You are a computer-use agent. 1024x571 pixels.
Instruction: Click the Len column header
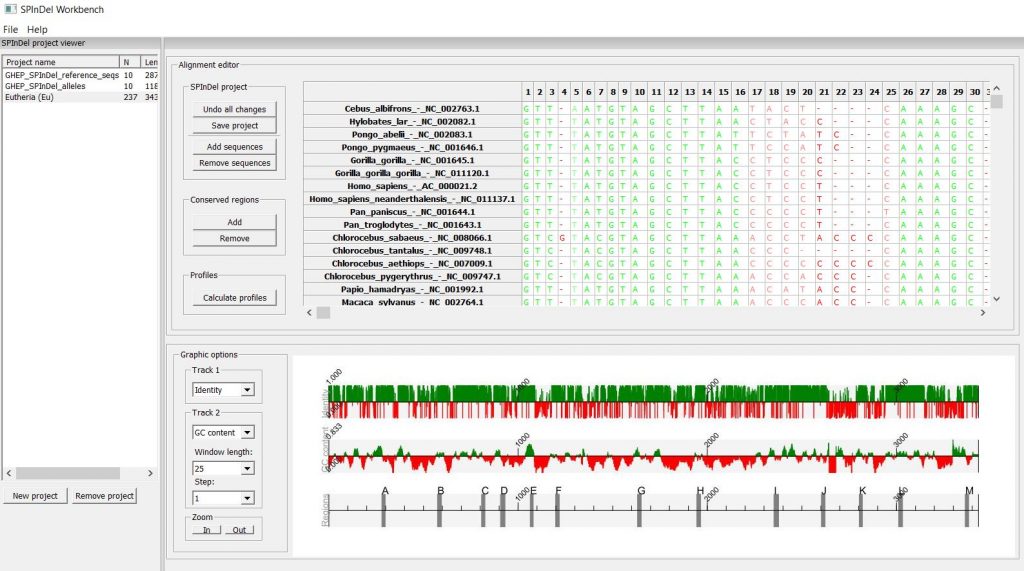[x=150, y=62]
